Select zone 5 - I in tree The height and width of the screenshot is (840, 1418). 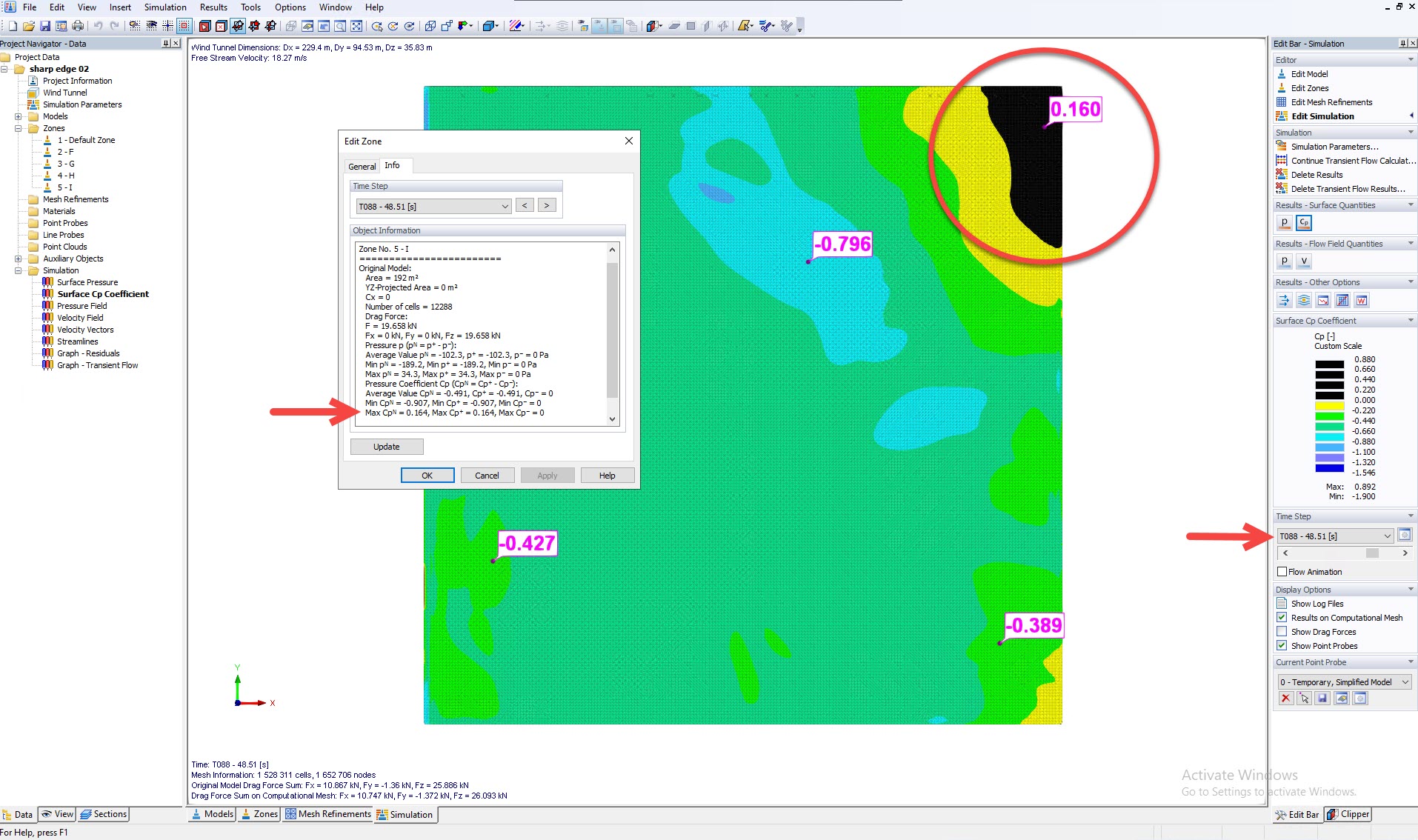click(x=65, y=187)
